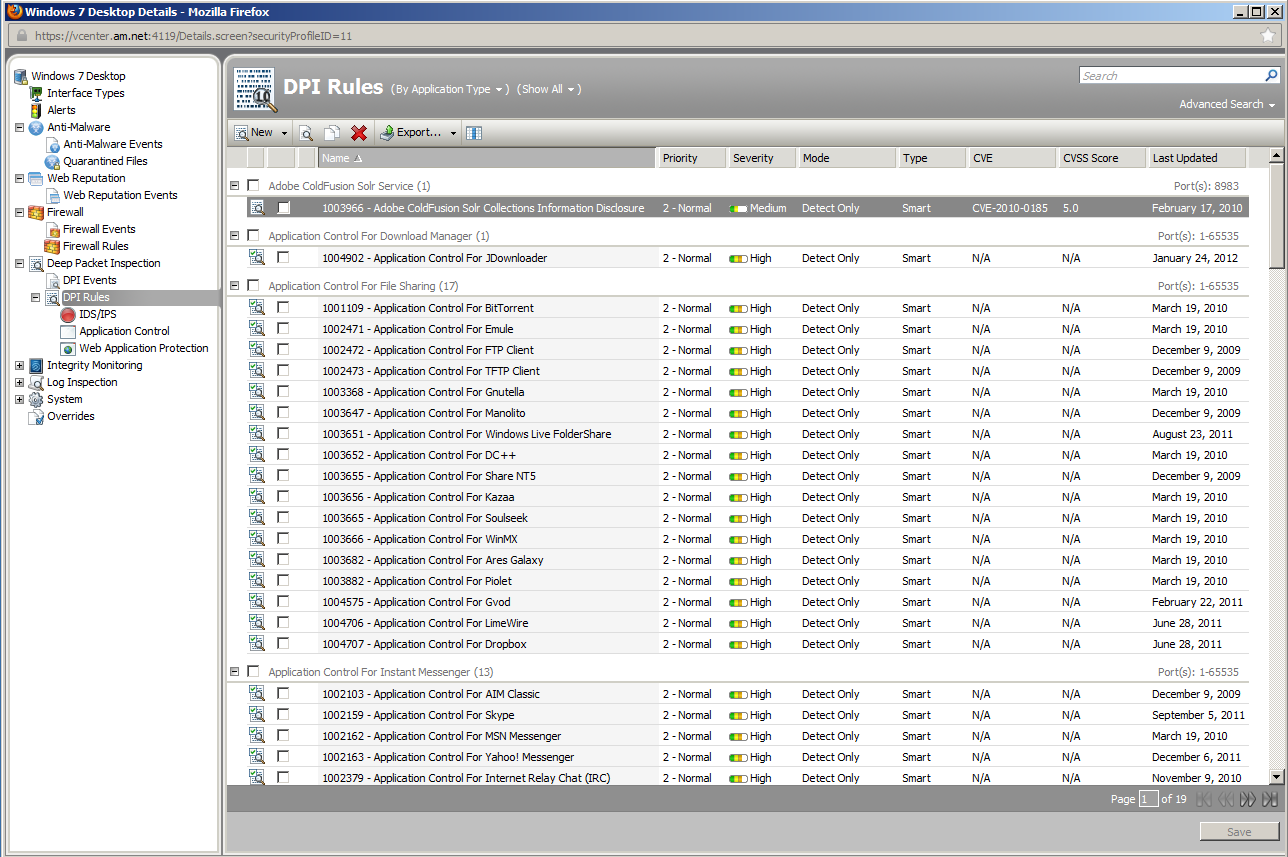The height and width of the screenshot is (857, 1288).
Task: Check the box for Application Control For Skype
Action: [283, 715]
